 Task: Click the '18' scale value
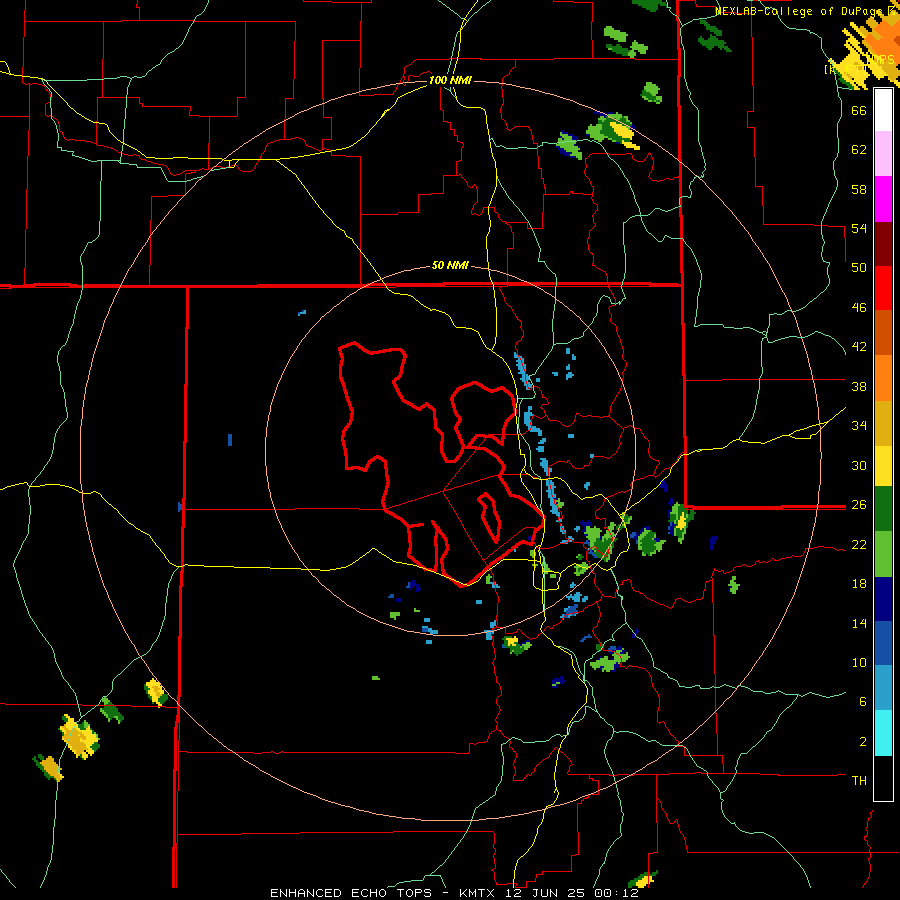point(859,584)
